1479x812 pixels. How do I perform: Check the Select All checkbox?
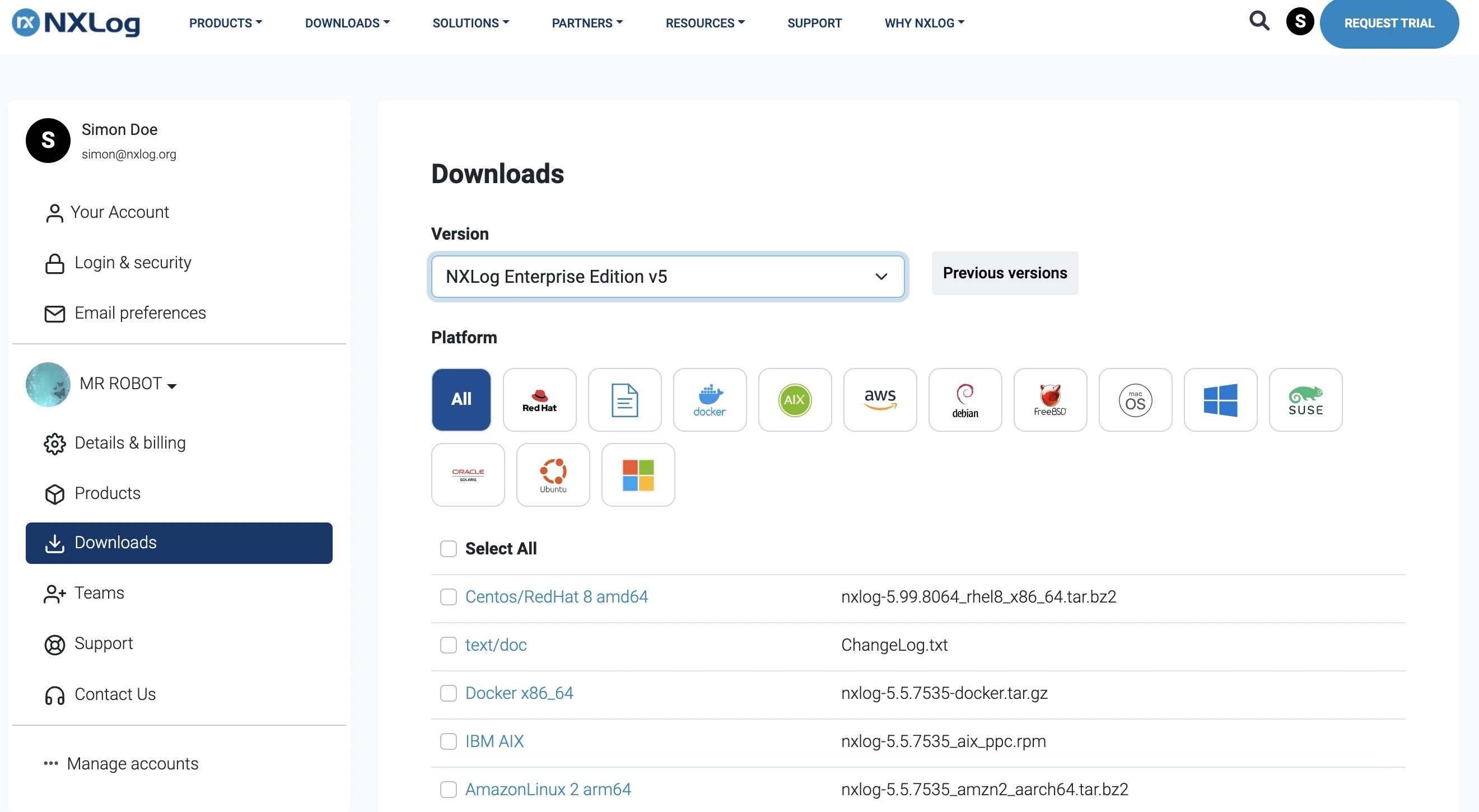pyautogui.click(x=449, y=548)
